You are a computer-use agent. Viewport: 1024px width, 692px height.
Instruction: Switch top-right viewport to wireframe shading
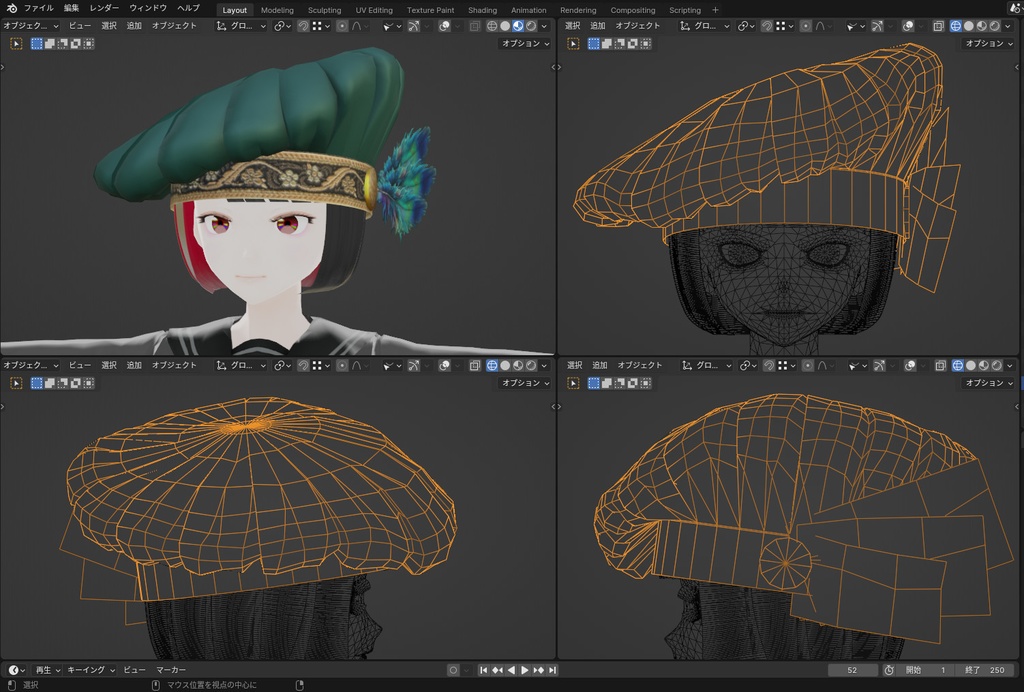tap(955, 26)
